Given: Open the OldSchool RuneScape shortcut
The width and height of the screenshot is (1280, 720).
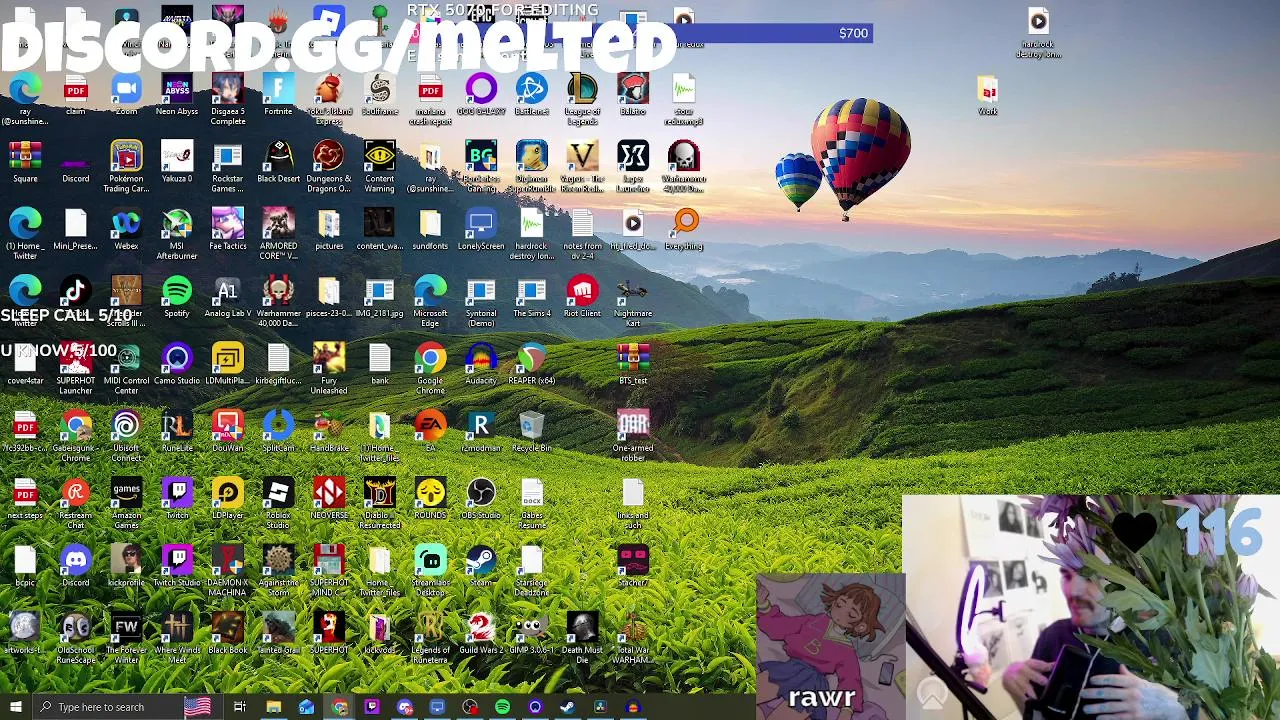Looking at the screenshot, I should [x=76, y=636].
